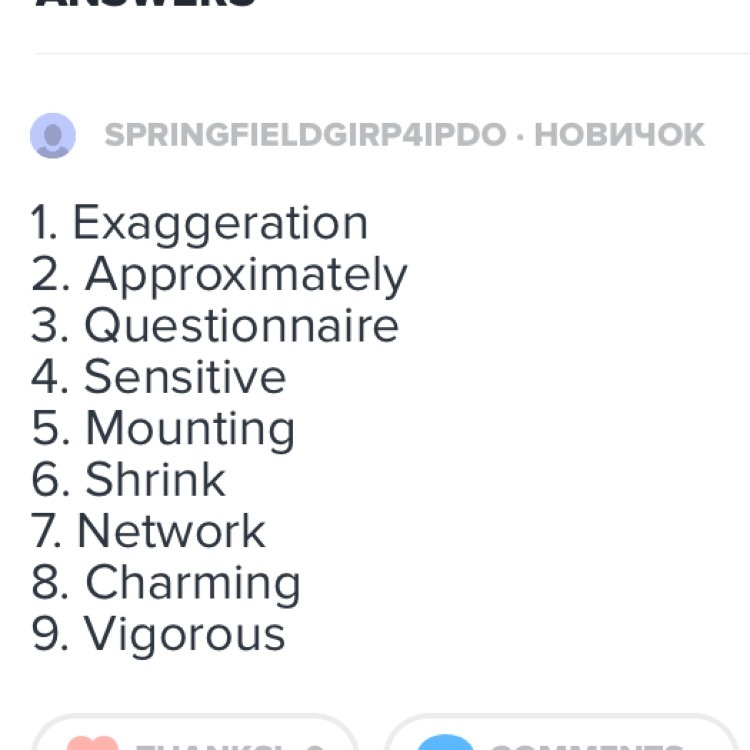Select the word Shrink
750x750 pixels.
point(155,480)
